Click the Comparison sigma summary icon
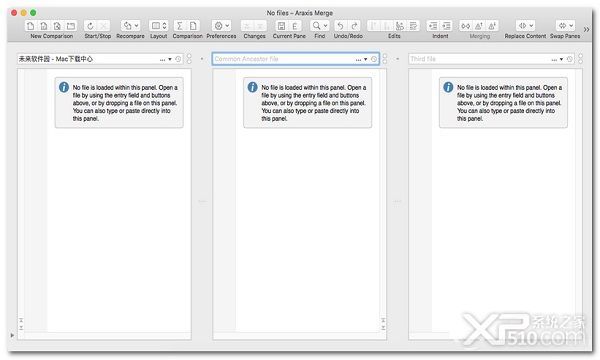This screenshot has height=360, width=600. pyautogui.click(x=180, y=26)
